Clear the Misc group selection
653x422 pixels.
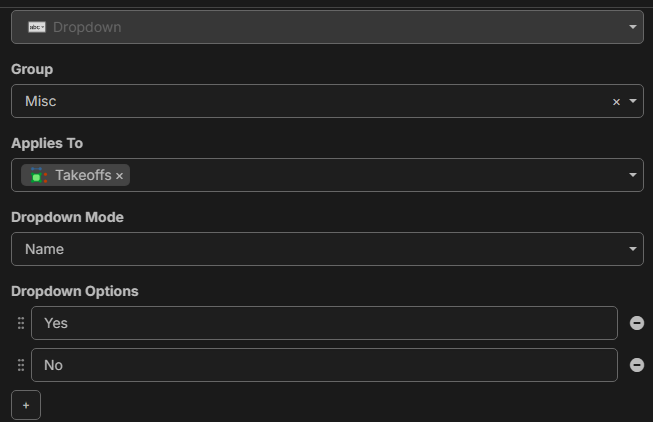(616, 102)
